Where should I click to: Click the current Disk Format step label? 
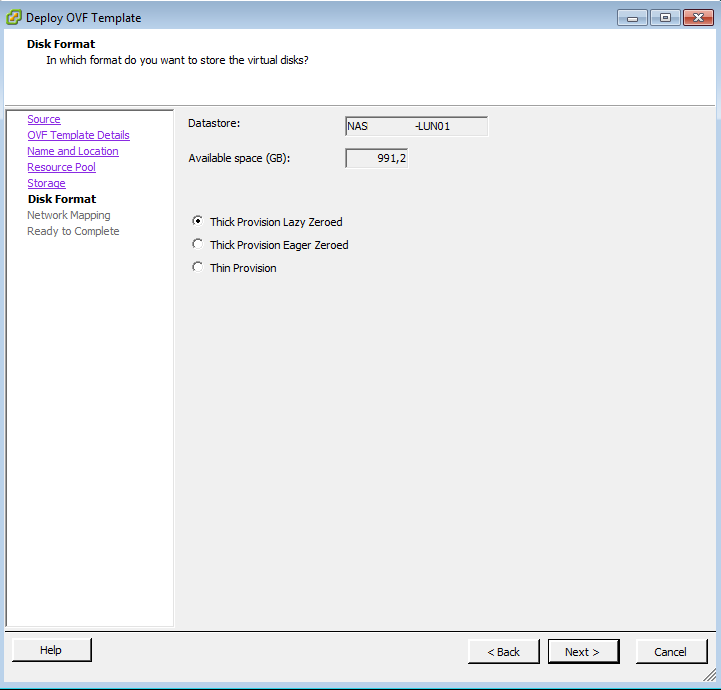click(x=62, y=199)
